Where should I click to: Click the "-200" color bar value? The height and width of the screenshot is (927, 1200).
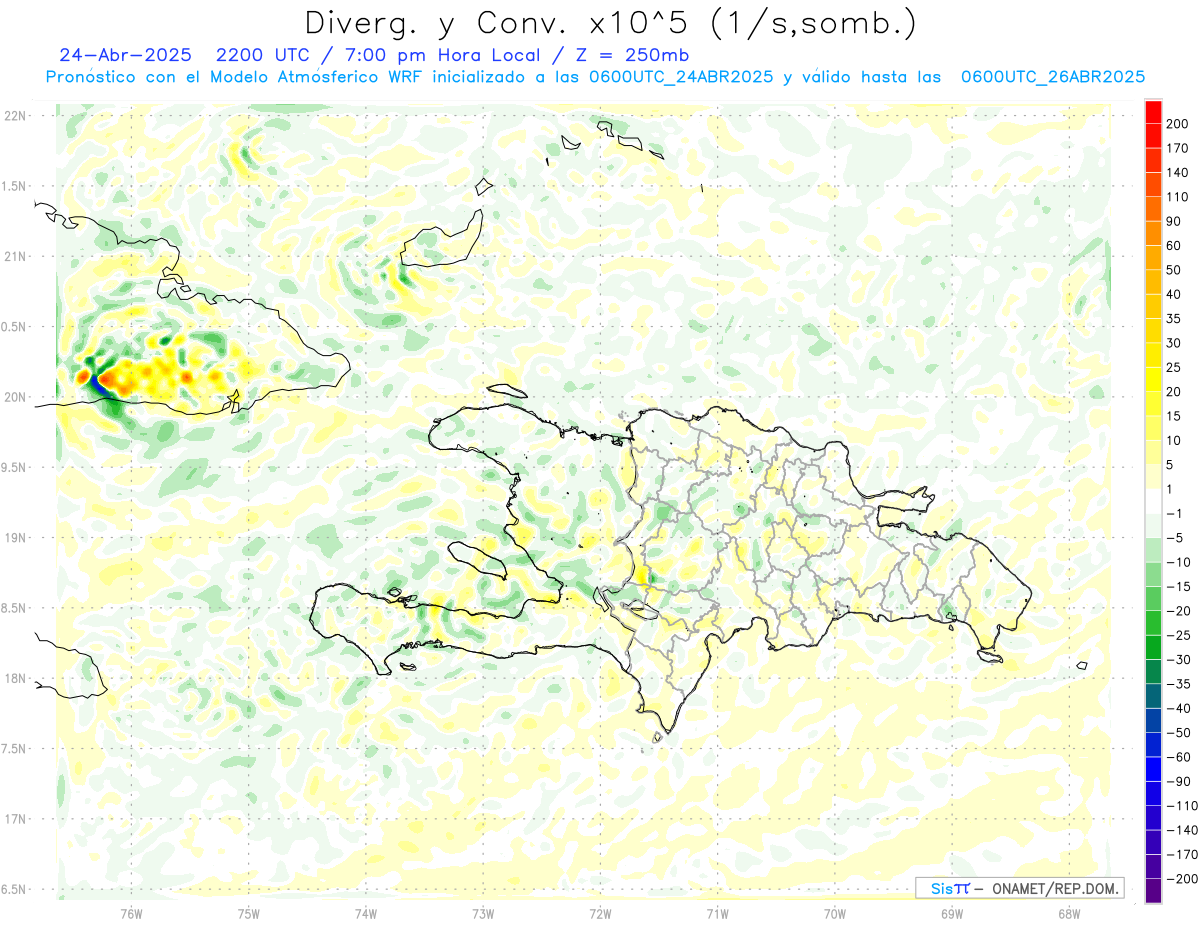click(1184, 880)
